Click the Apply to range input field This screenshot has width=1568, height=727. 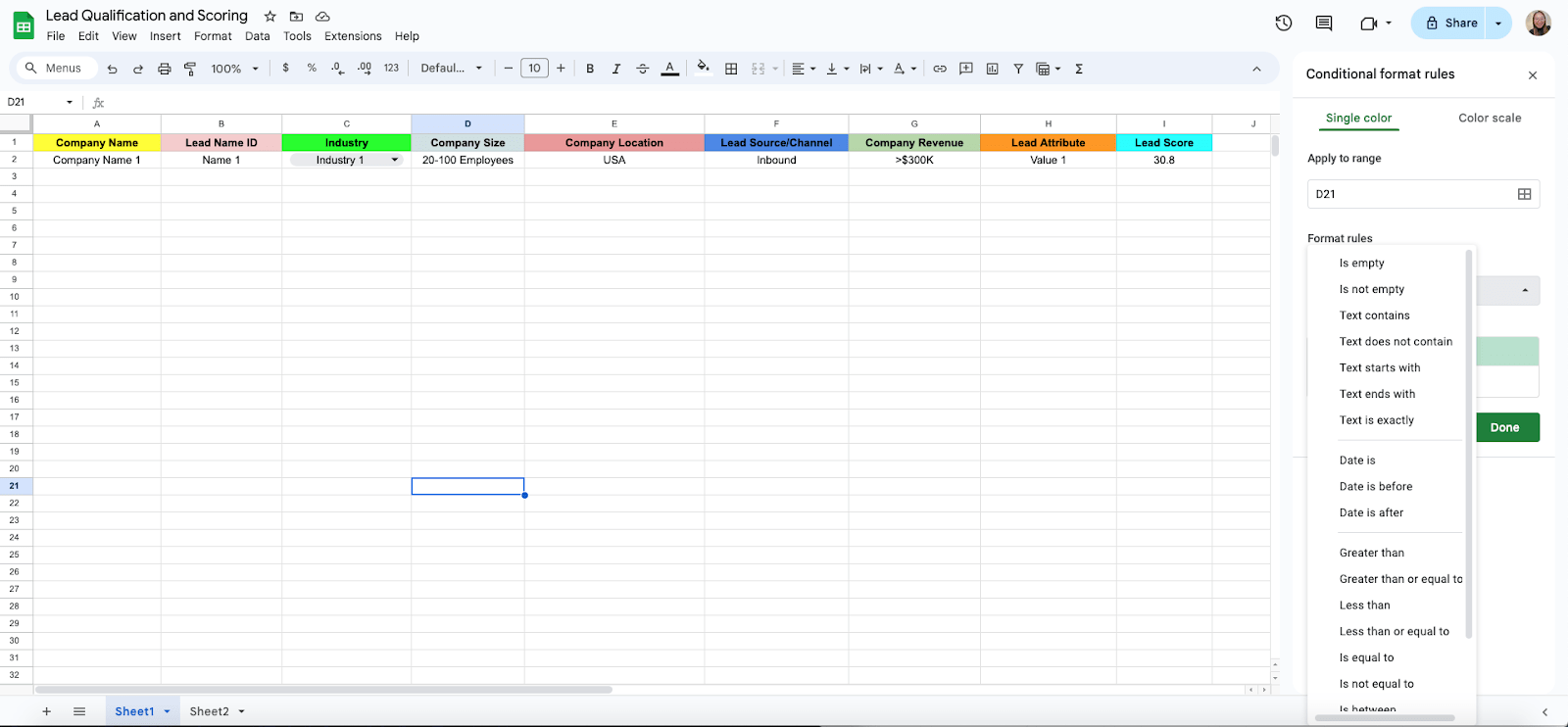pyautogui.click(x=1423, y=194)
